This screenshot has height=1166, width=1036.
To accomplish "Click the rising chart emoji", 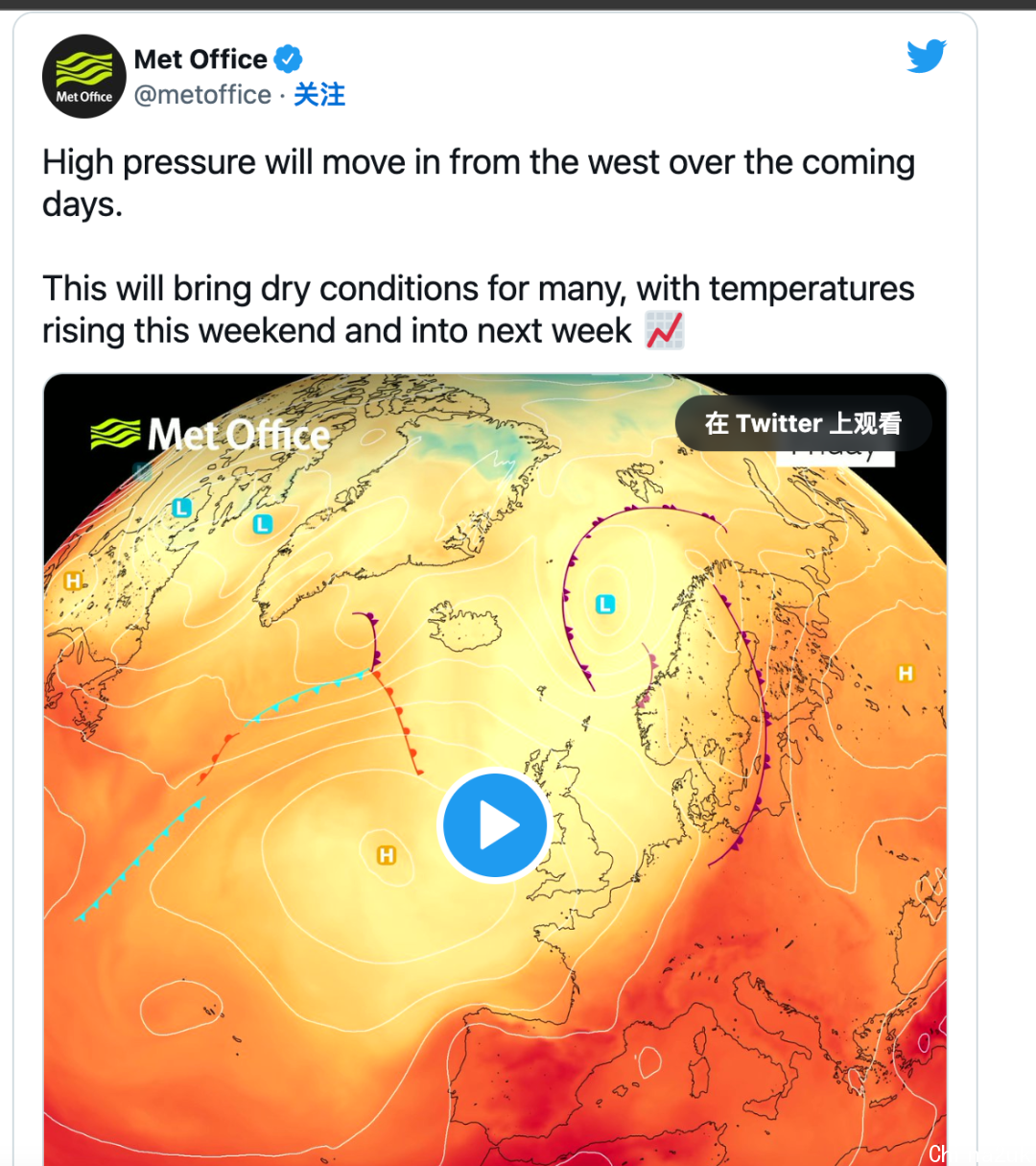I will 665,331.
